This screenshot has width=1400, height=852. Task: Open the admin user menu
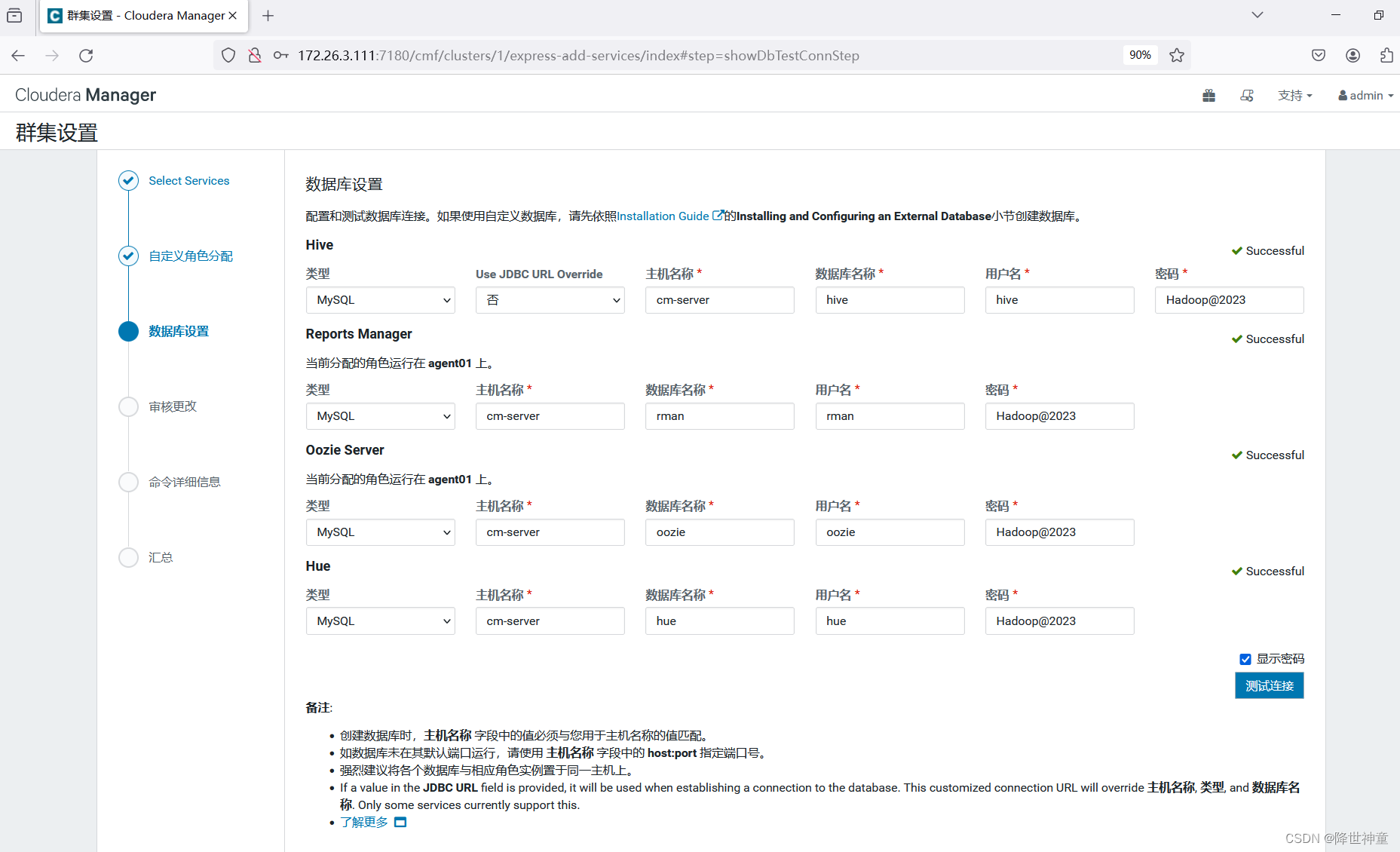(1365, 96)
